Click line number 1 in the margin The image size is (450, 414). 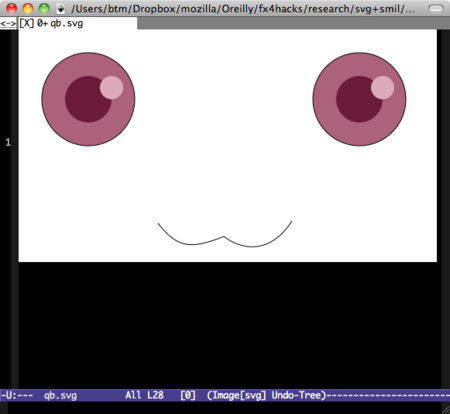8,143
